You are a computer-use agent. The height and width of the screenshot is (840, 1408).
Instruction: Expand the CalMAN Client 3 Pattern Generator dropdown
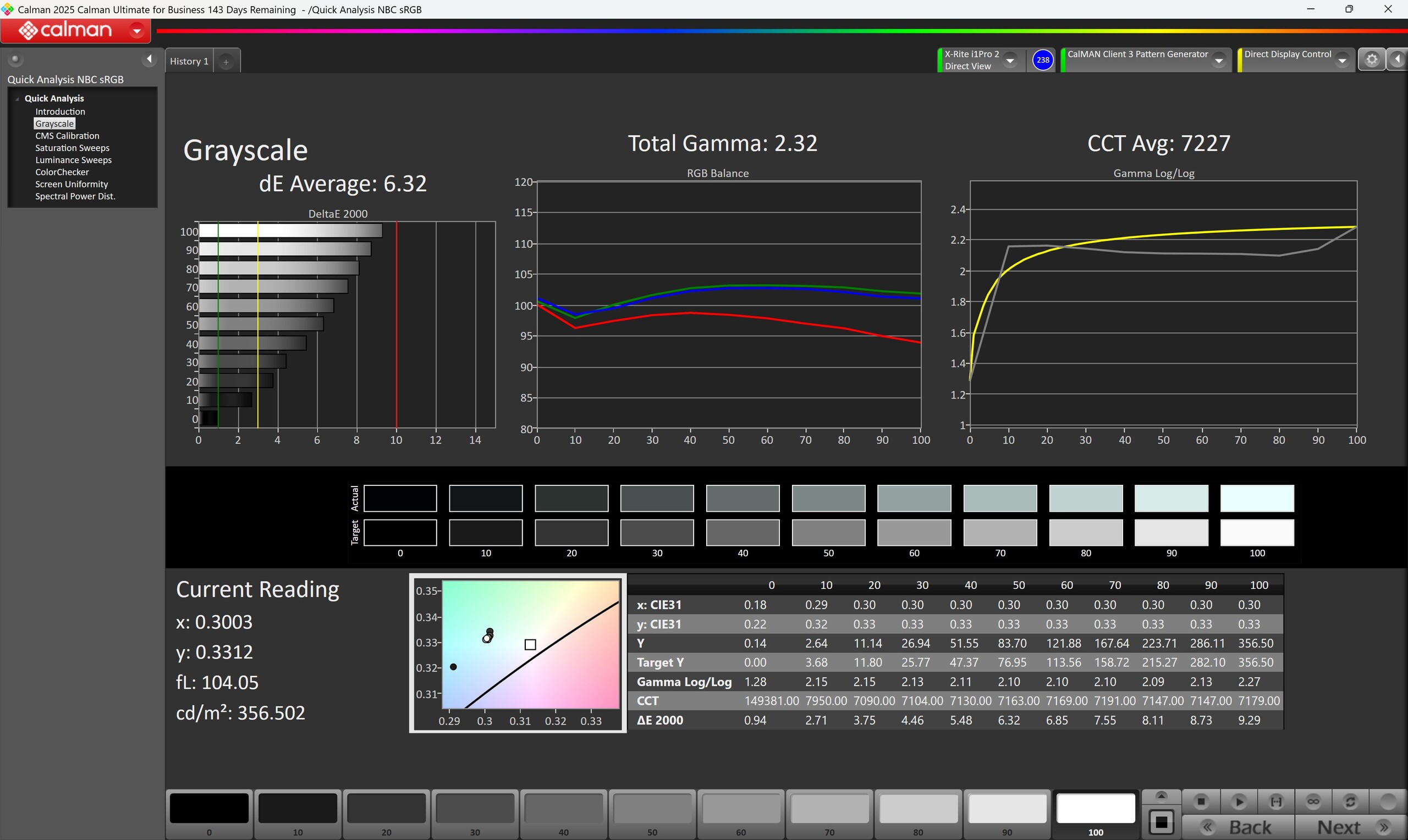click(1219, 60)
